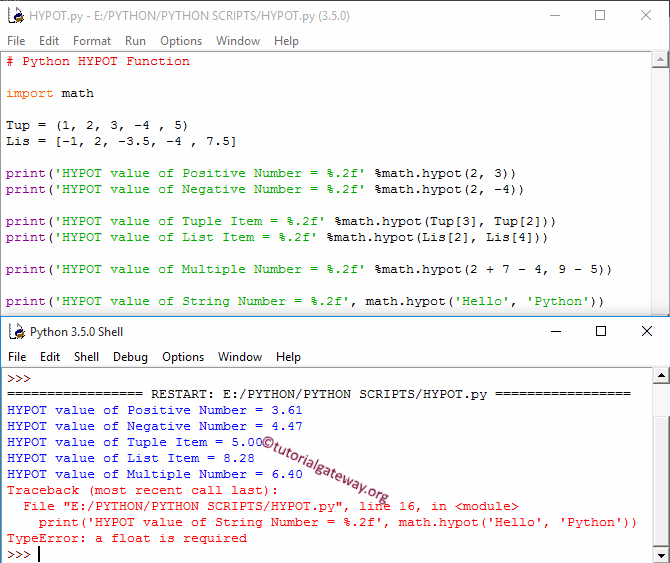Click shell output 'List Item = 8.28'
Viewport: 670px width, 563px height.
point(131,458)
